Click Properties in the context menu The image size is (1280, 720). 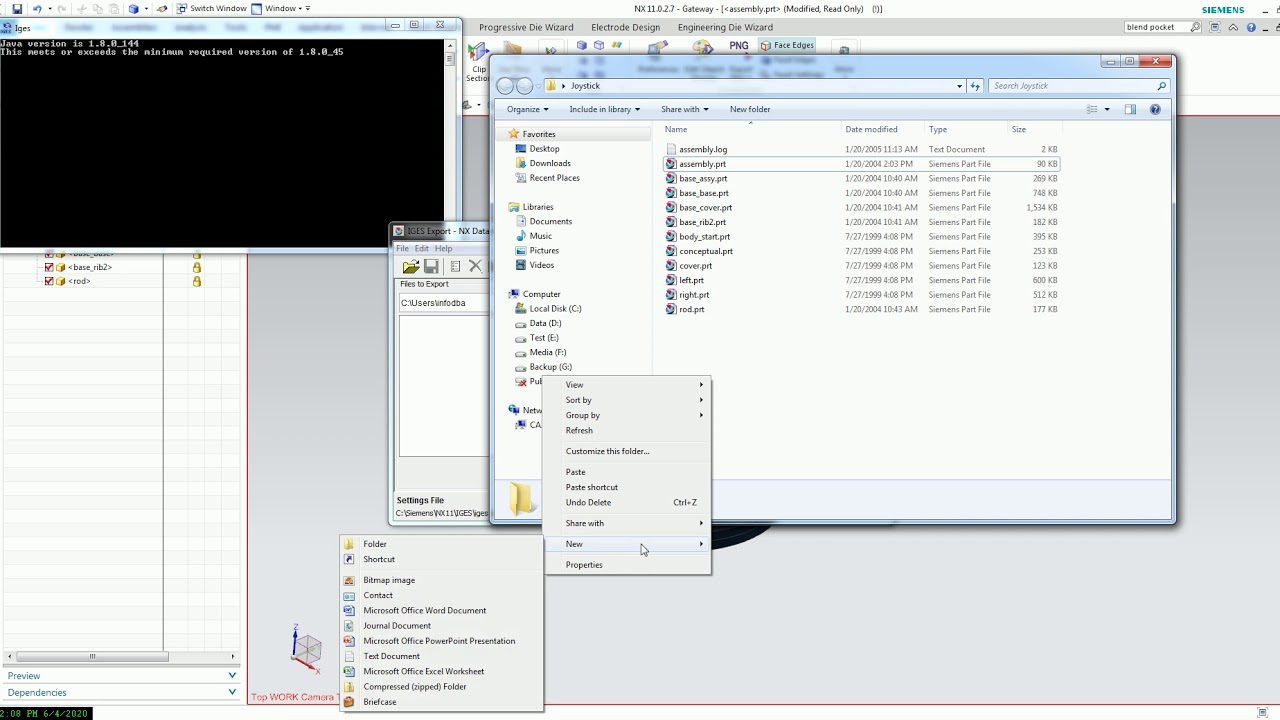click(626, 565)
